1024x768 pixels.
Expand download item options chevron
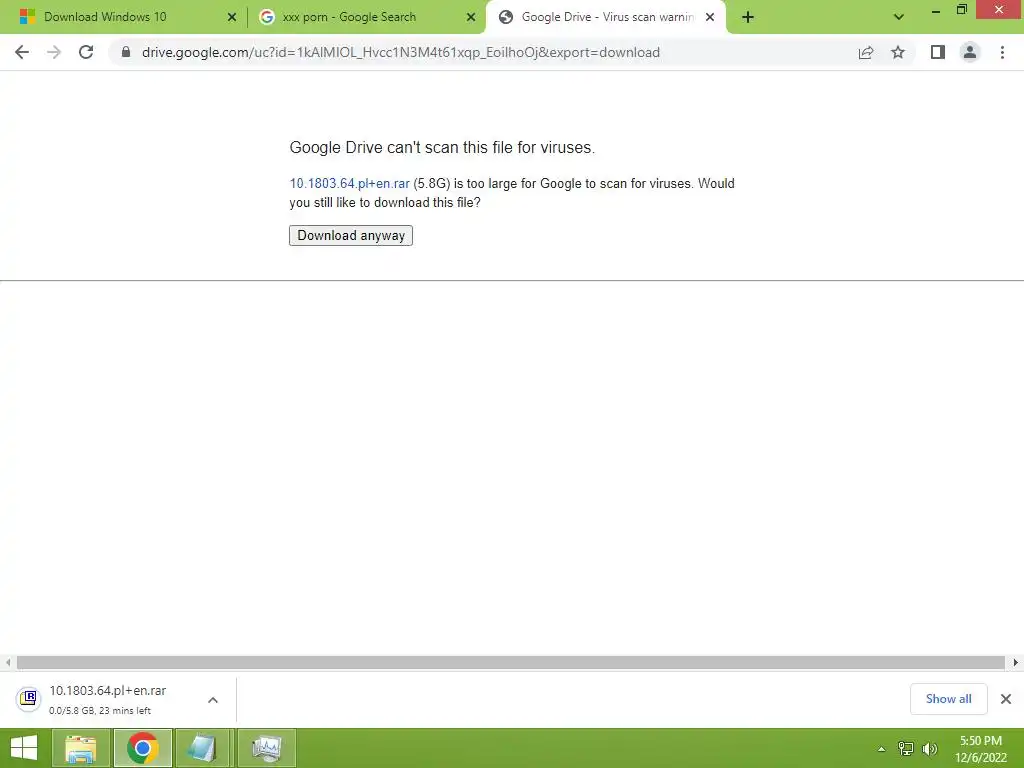[213, 699]
